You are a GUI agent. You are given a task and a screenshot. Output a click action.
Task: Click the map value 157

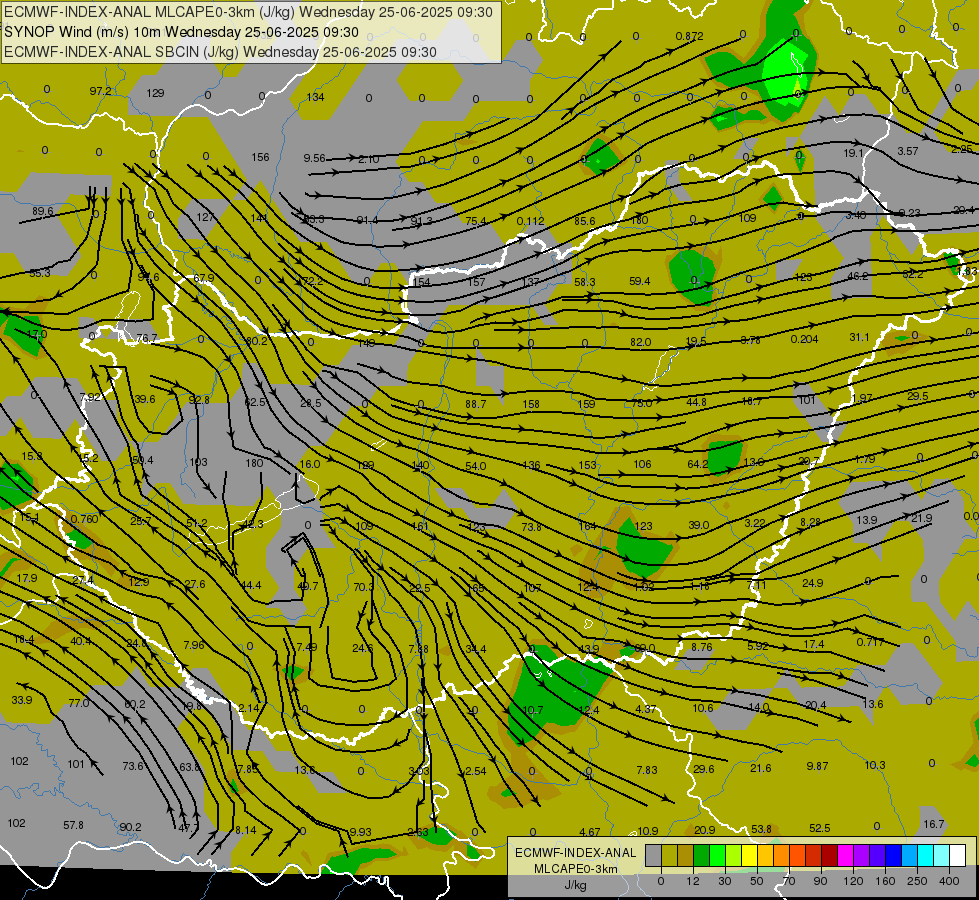[476, 282]
